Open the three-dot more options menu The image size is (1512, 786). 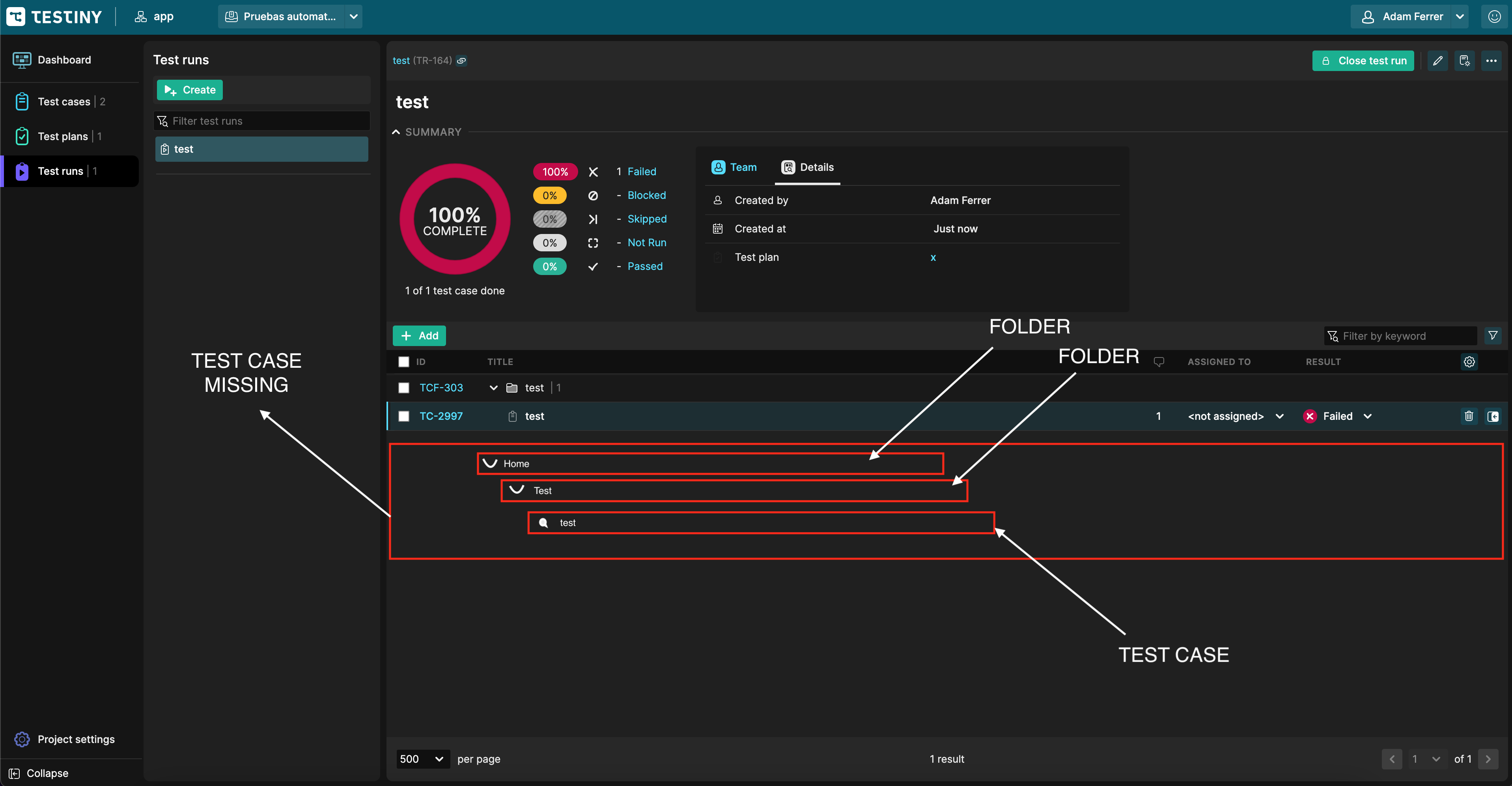(1491, 60)
